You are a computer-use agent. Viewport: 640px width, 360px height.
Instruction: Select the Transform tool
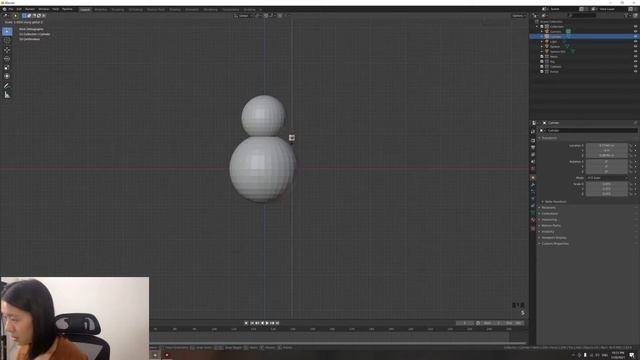click(7, 76)
